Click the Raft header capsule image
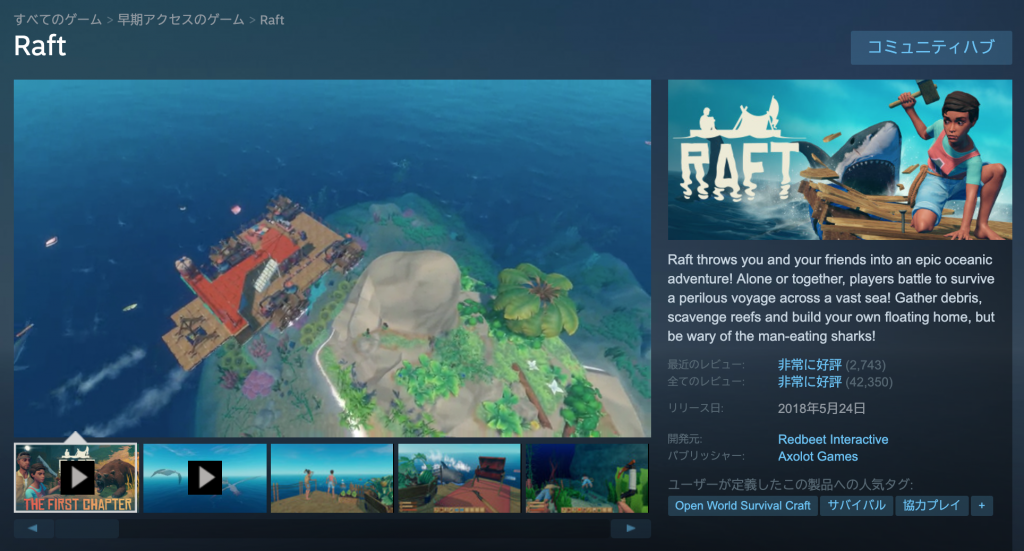The height and width of the screenshot is (551, 1024). click(x=840, y=160)
